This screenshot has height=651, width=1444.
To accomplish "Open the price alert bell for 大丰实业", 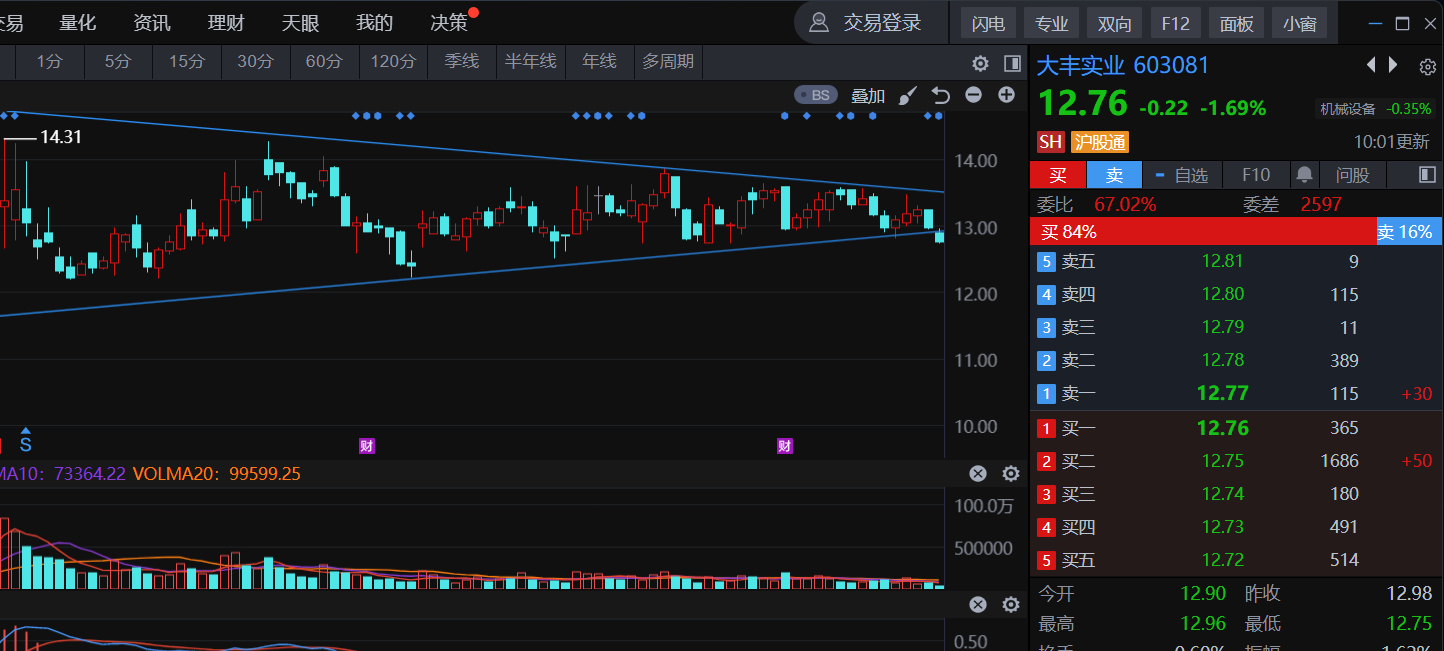I will tap(1304, 175).
